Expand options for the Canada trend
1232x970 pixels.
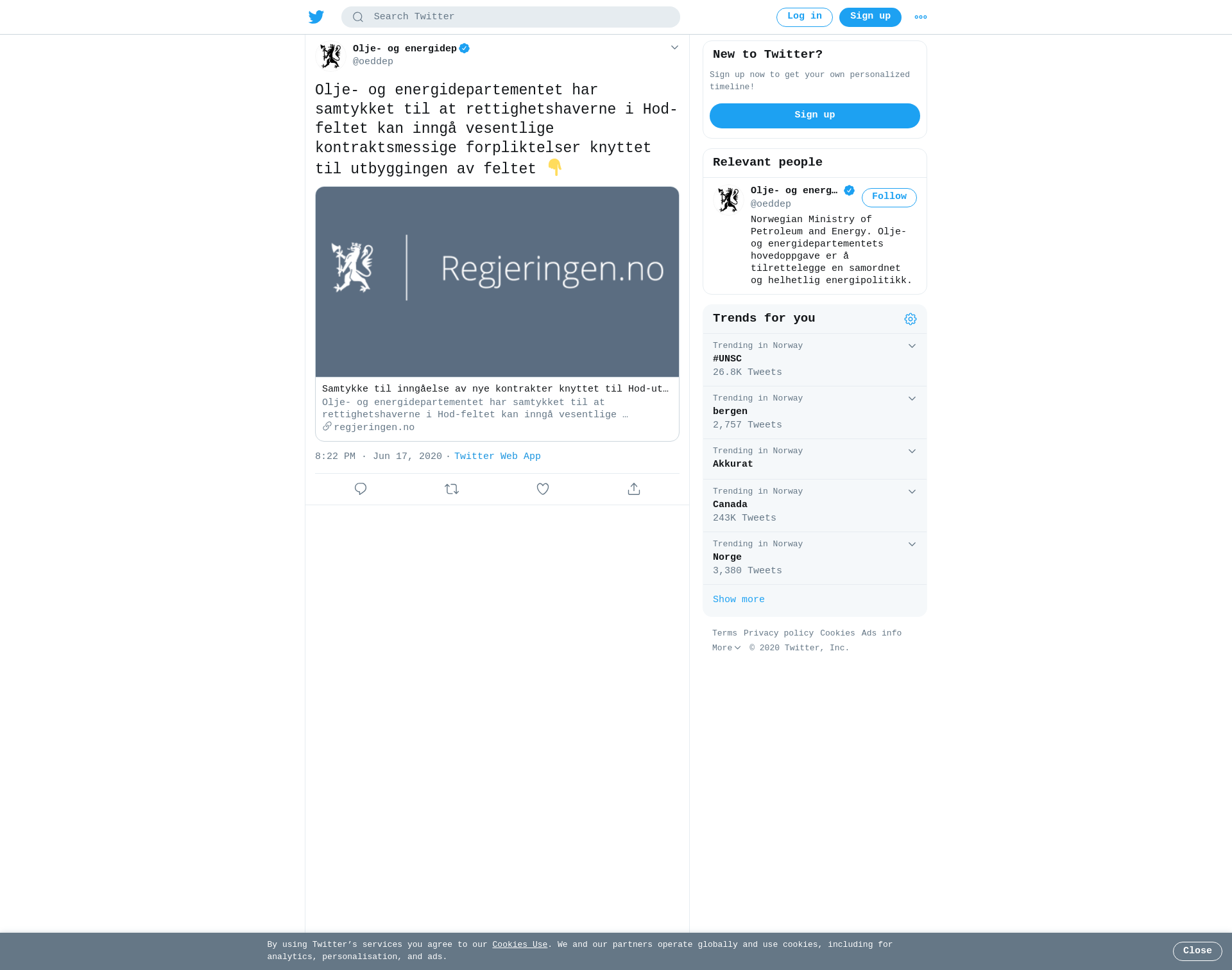(x=912, y=492)
